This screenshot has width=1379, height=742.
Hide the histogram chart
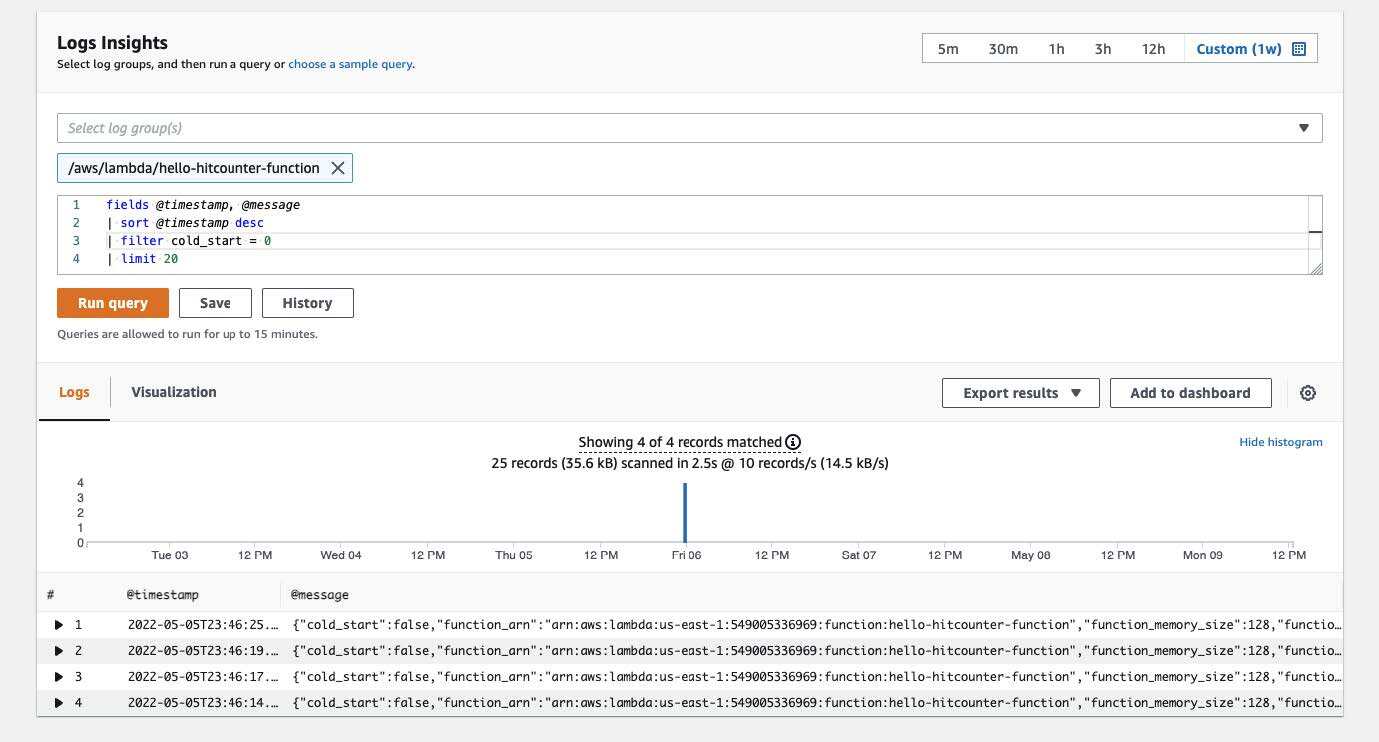point(1280,442)
